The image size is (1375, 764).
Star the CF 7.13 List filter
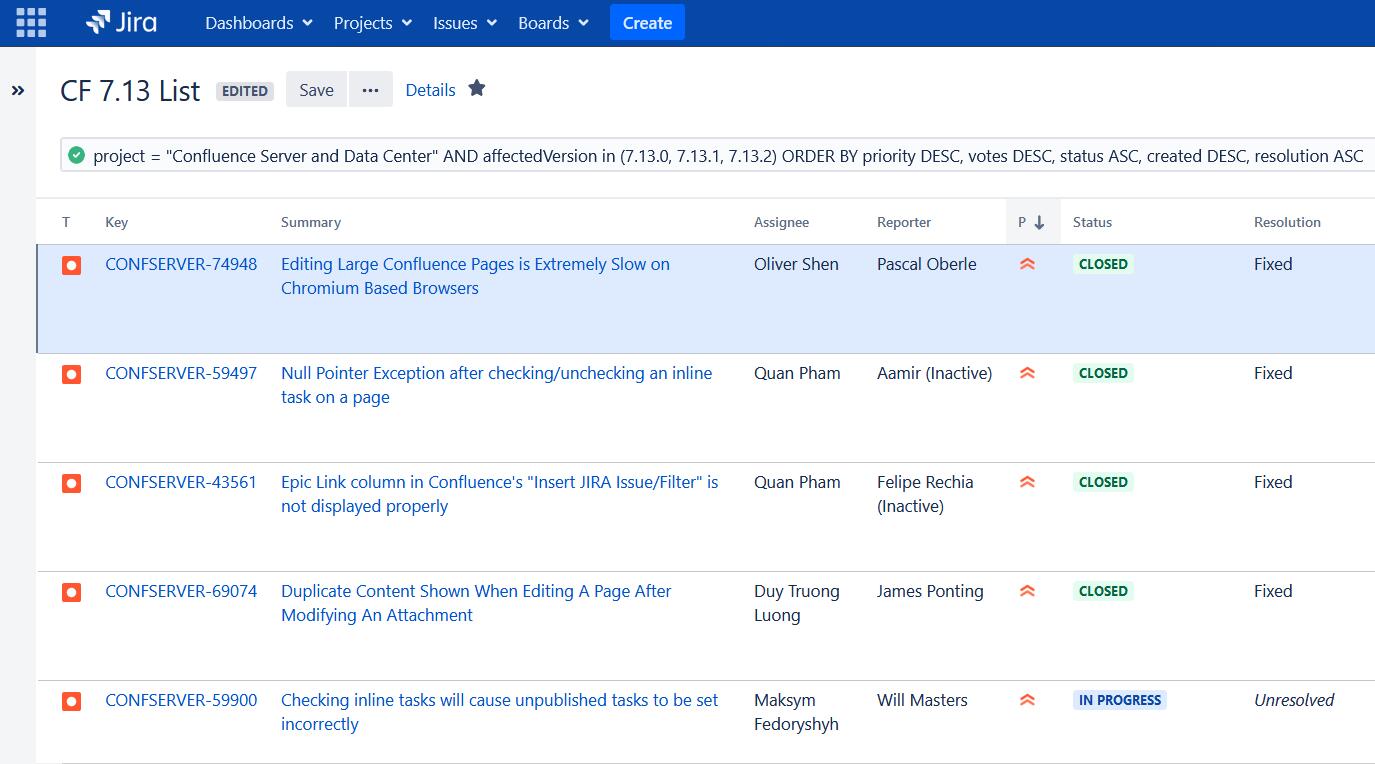(477, 88)
